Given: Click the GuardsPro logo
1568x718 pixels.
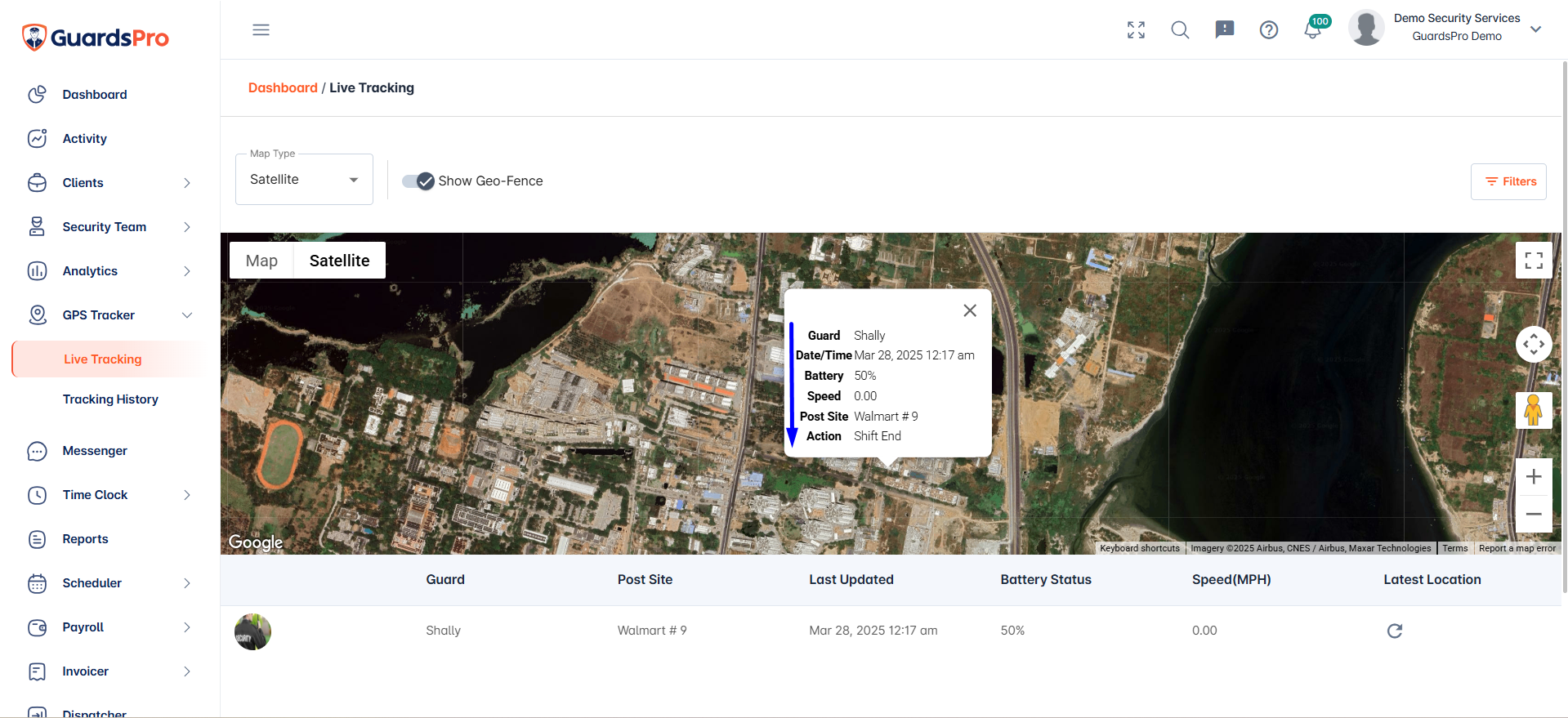Looking at the screenshot, I should tap(95, 38).
